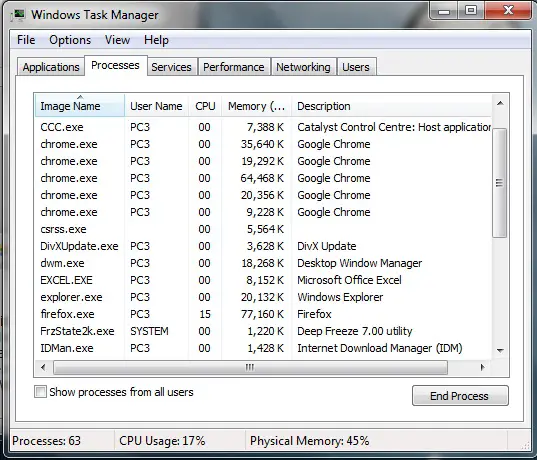
Task: Open the Help menu
Action: pyautogui.click(x=156, y=40)
